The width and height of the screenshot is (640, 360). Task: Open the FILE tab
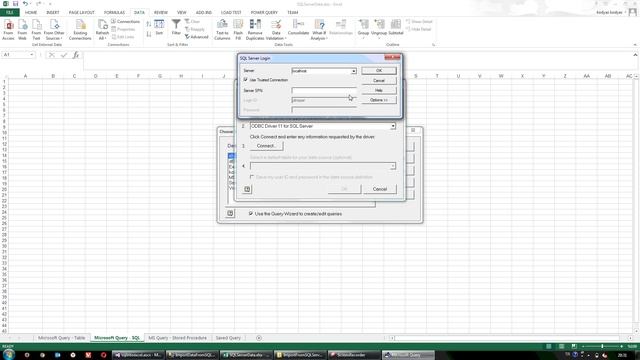click(x=9, y=12)
